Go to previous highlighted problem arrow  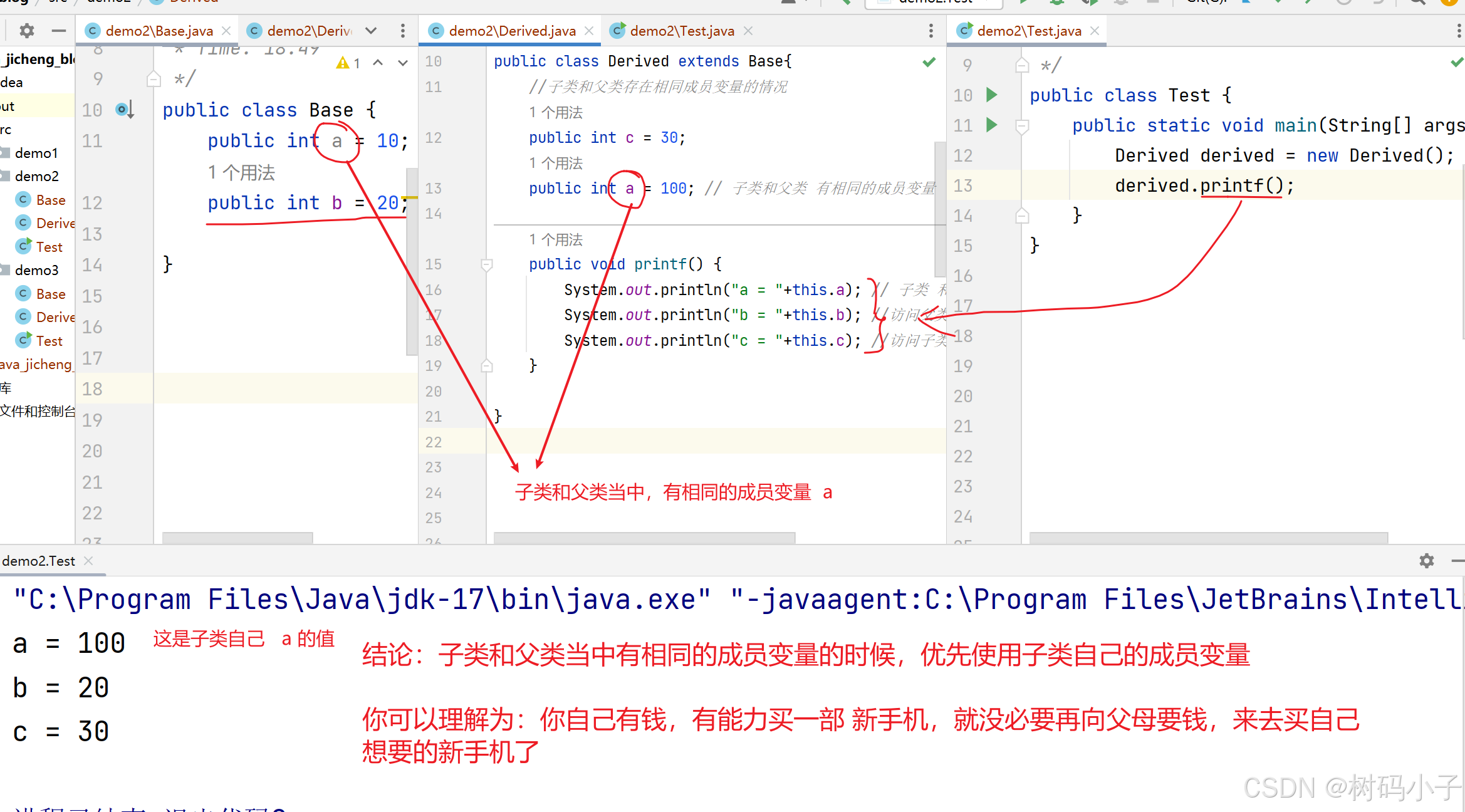tap(378, 63)
